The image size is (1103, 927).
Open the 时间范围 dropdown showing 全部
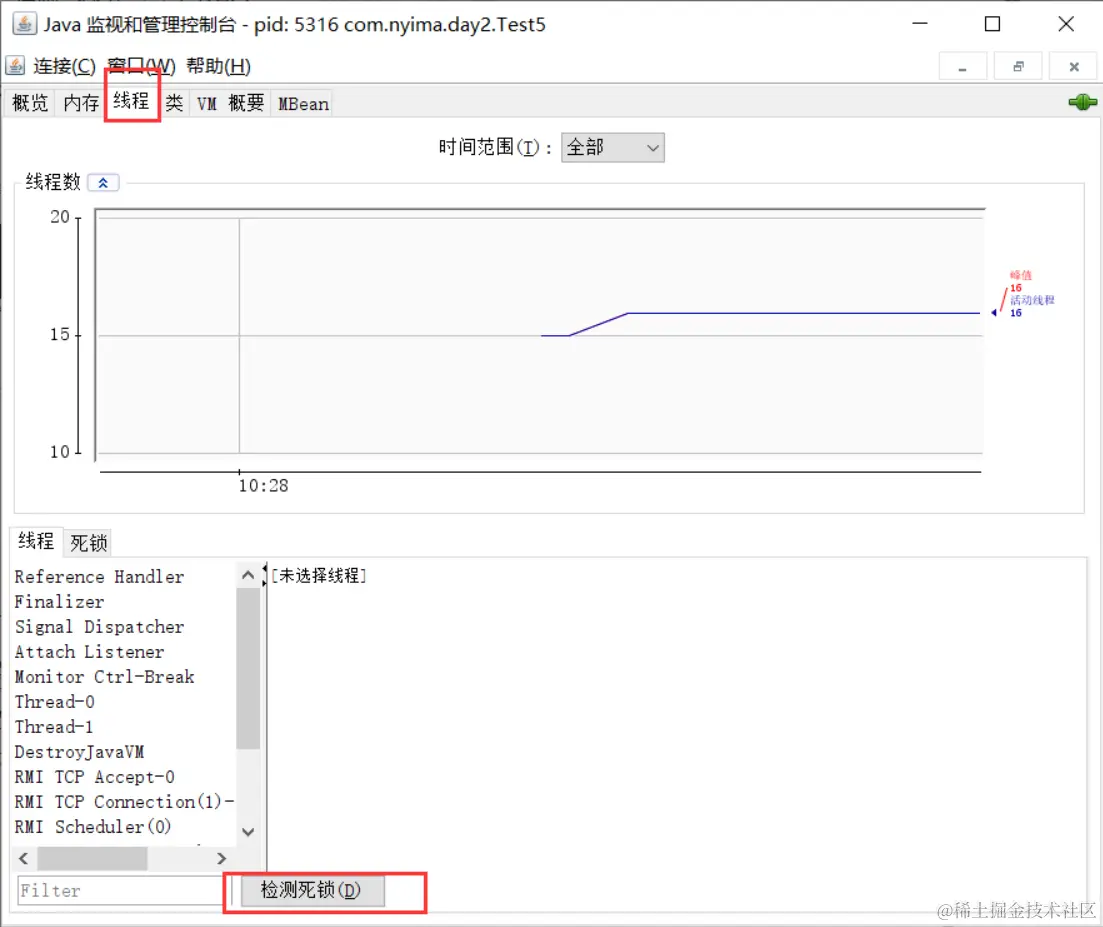[613, 148]
